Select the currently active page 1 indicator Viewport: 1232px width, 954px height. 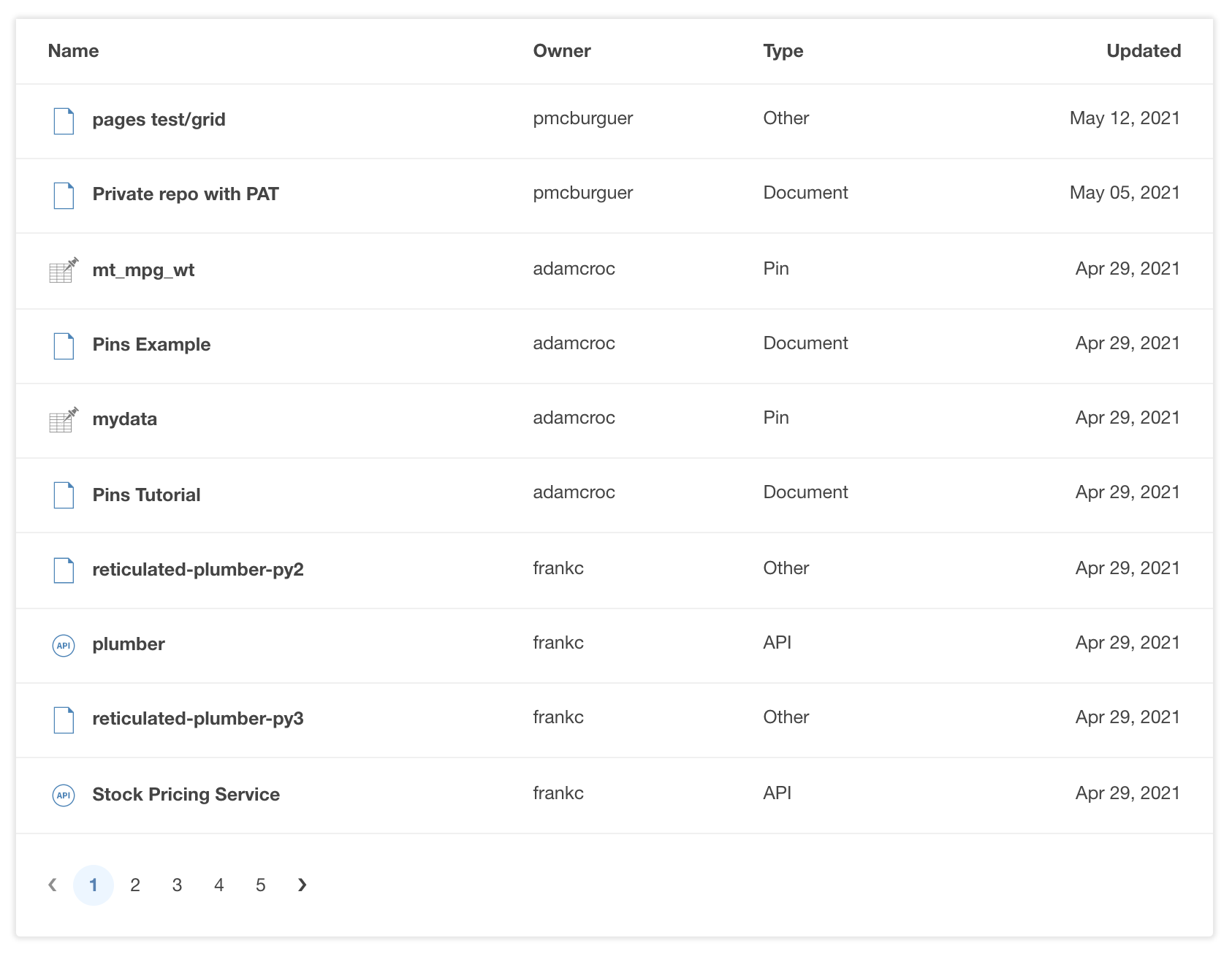click(94, 885)
